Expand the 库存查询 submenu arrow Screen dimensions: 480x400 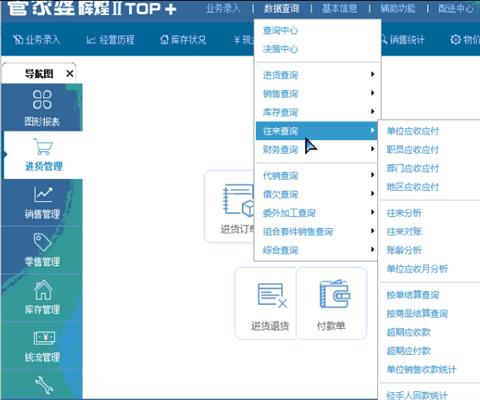(373, 111)
